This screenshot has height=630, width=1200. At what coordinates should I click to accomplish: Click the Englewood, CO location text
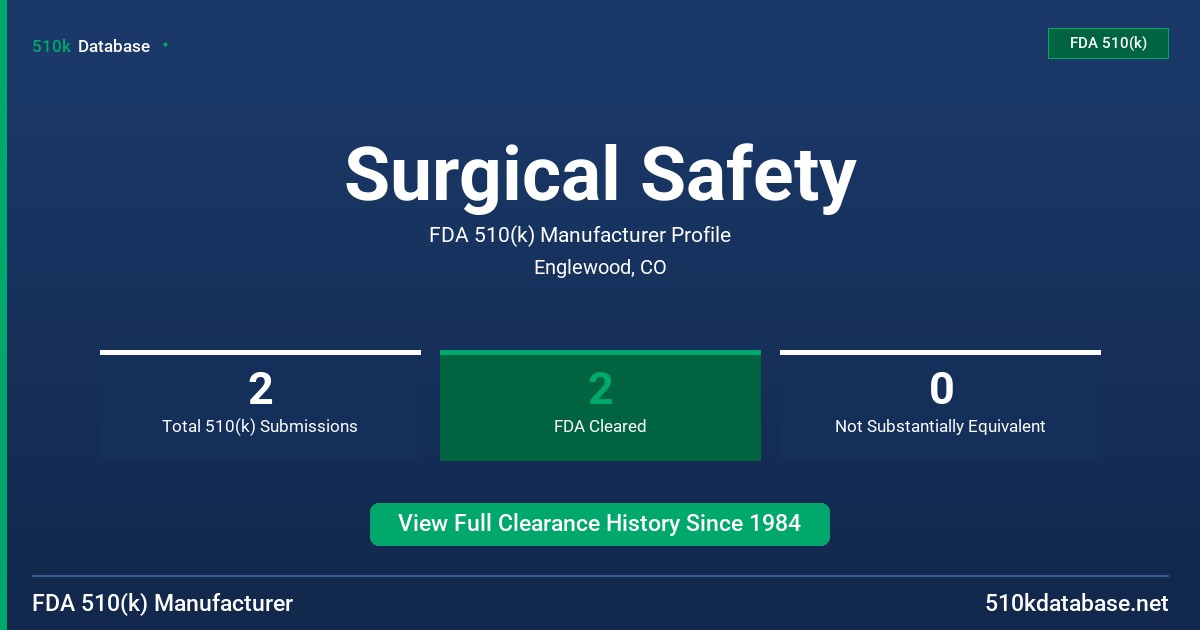[600, 267]
